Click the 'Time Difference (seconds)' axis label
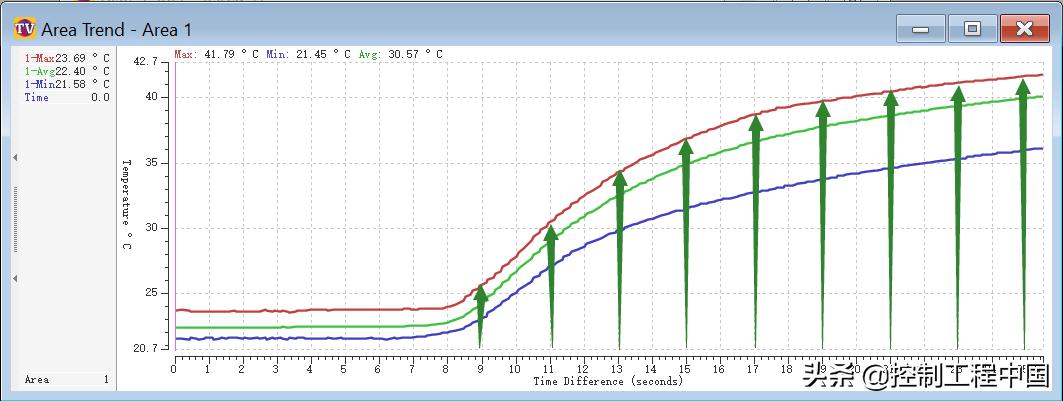The image size is (1063, 401). pos(608,381)
